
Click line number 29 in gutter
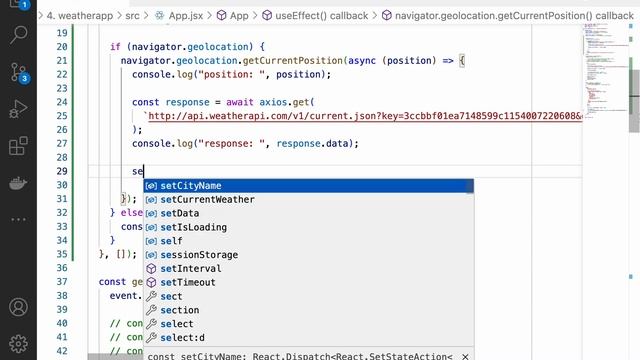click(x=62, y=171)
